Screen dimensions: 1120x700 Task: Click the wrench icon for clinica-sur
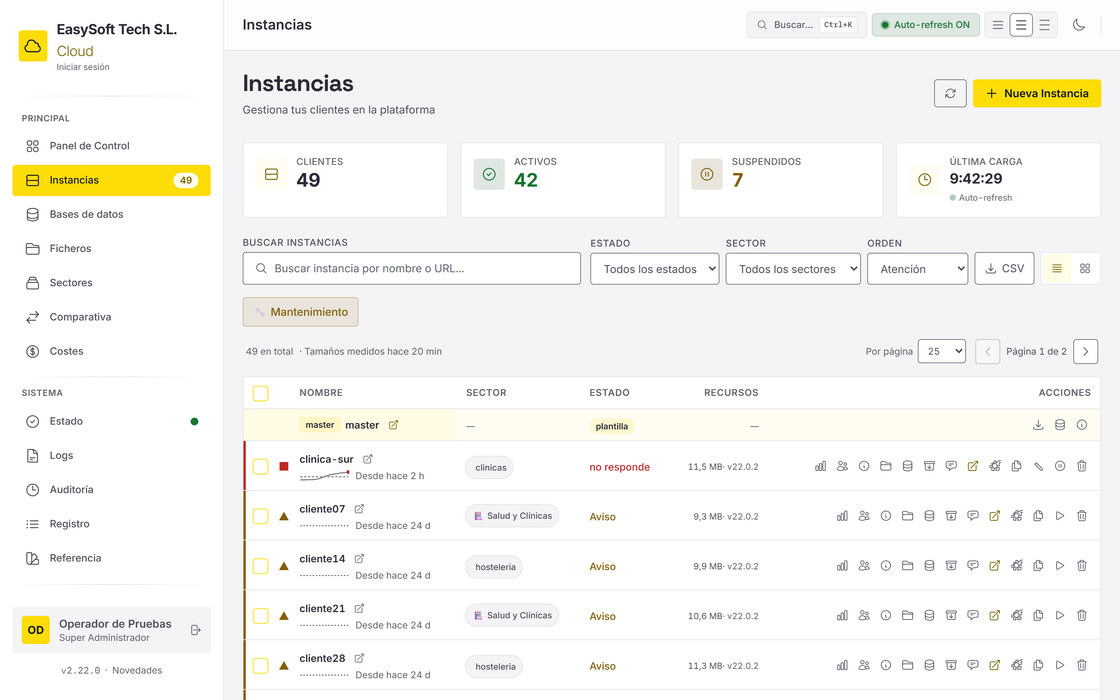1038,466
